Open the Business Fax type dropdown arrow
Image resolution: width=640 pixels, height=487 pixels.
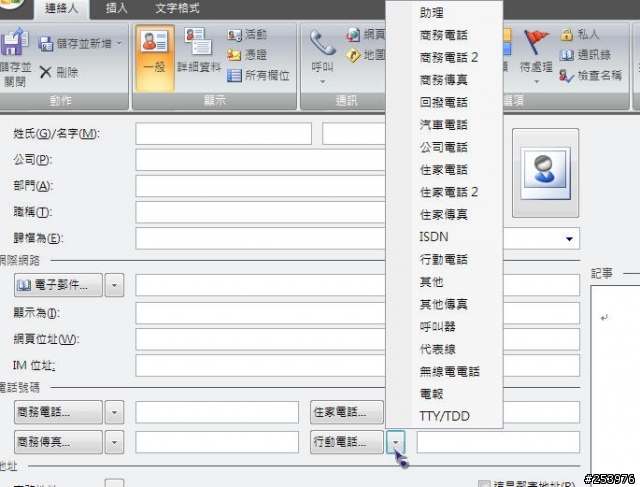pyautogui.click(x=114, y=442)
